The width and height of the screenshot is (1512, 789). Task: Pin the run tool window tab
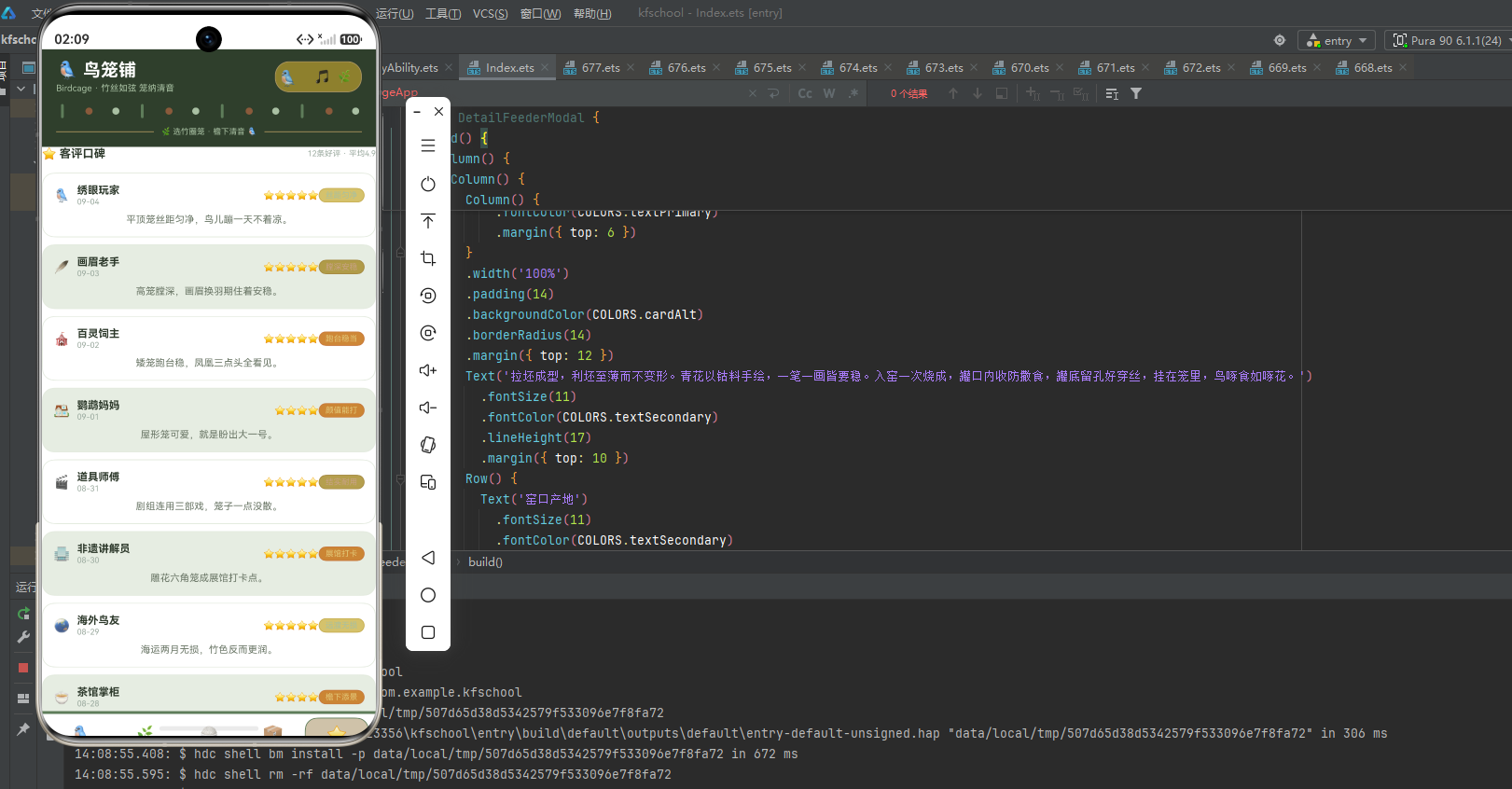[x=23, y=729]
